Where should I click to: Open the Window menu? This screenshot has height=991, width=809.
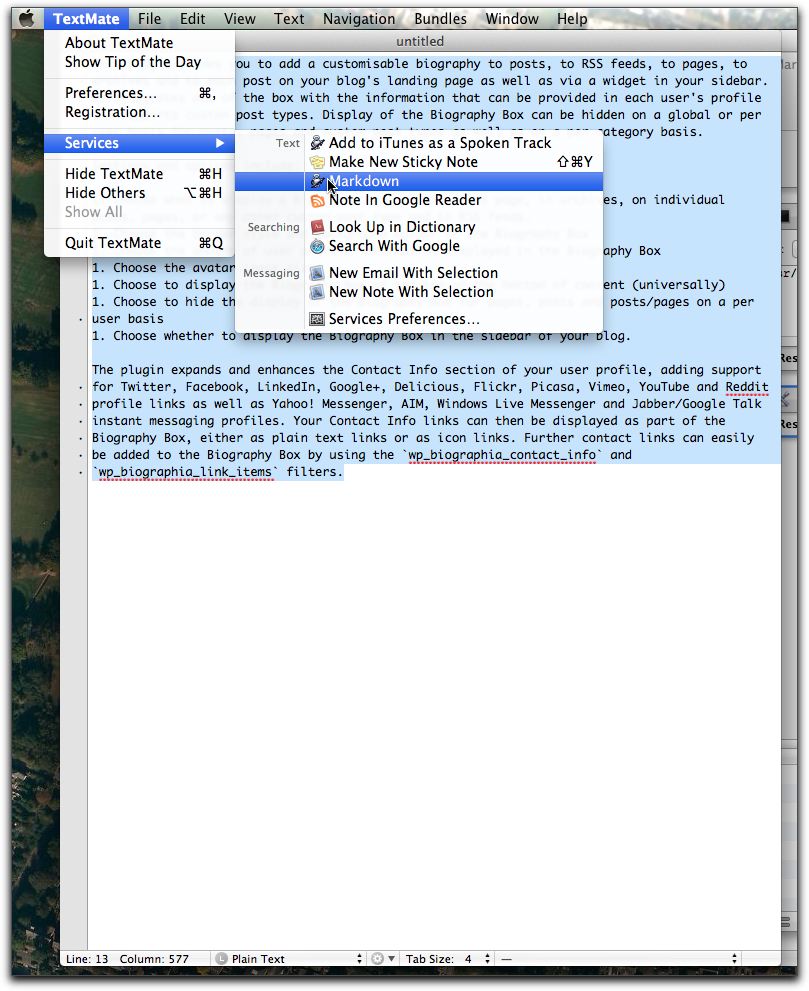[512, 19]
